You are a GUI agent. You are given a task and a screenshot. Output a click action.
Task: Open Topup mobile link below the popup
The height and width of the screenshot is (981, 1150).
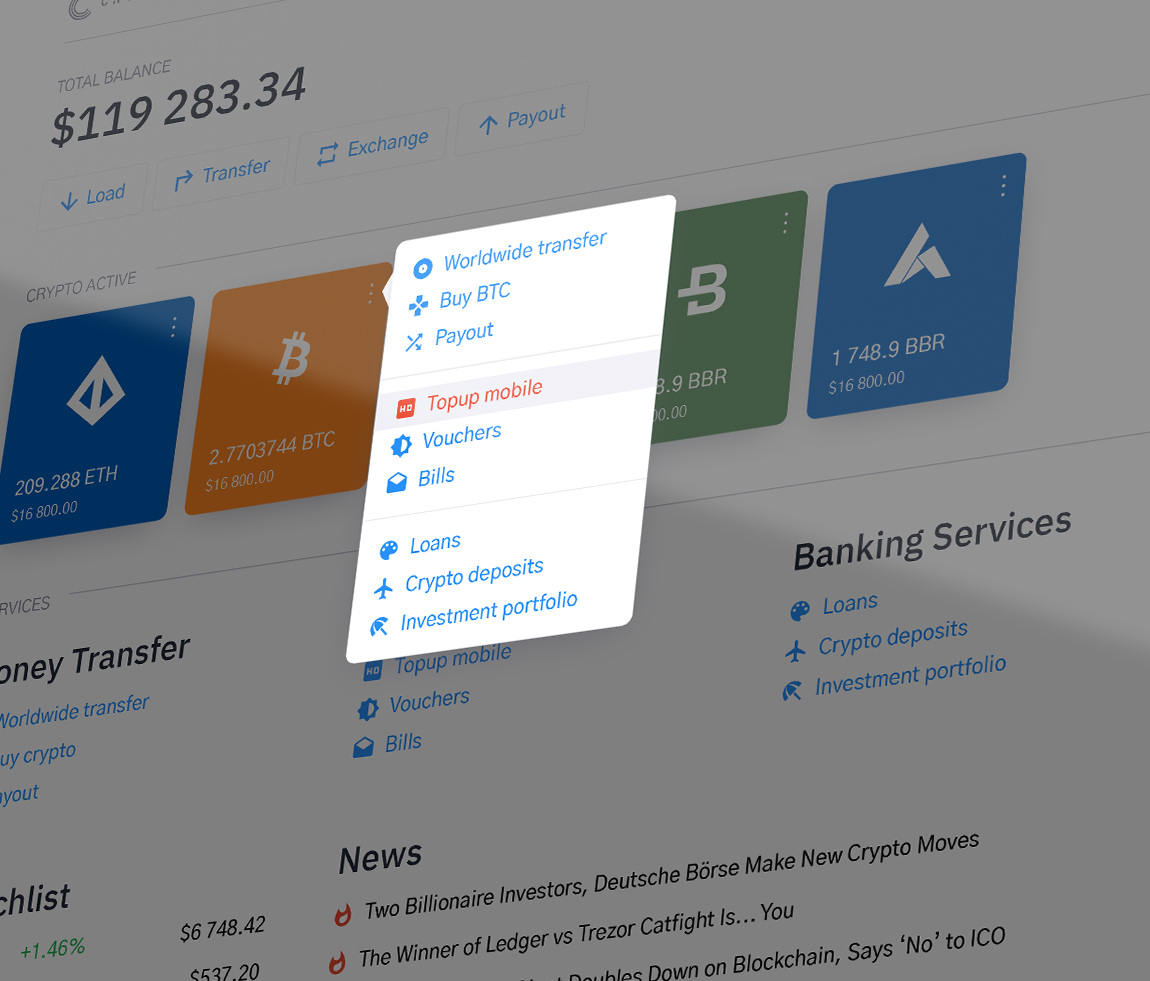(453, 658)
